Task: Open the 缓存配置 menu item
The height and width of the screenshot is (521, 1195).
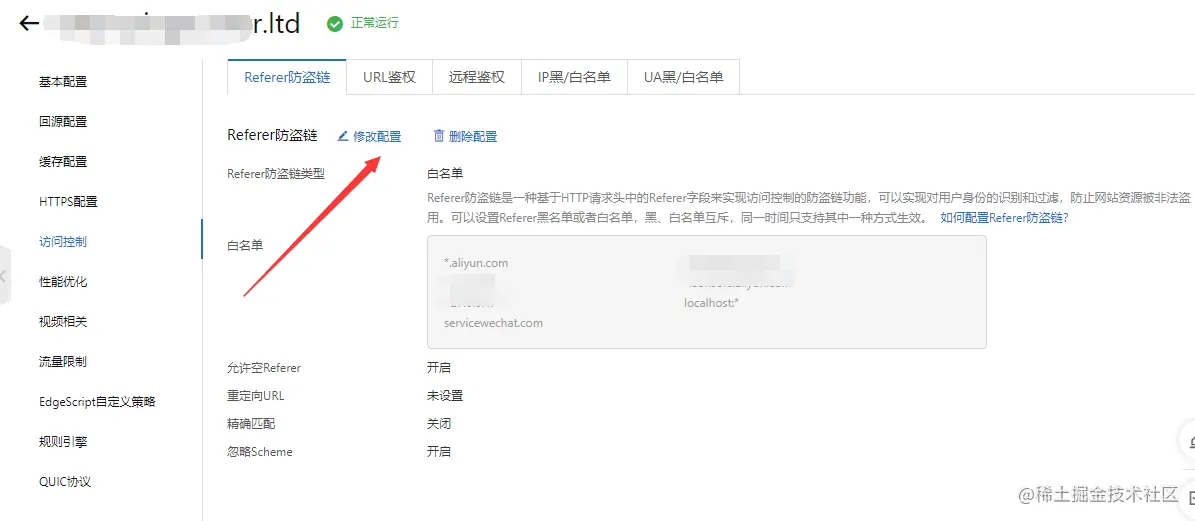Action: click(63, 161)
